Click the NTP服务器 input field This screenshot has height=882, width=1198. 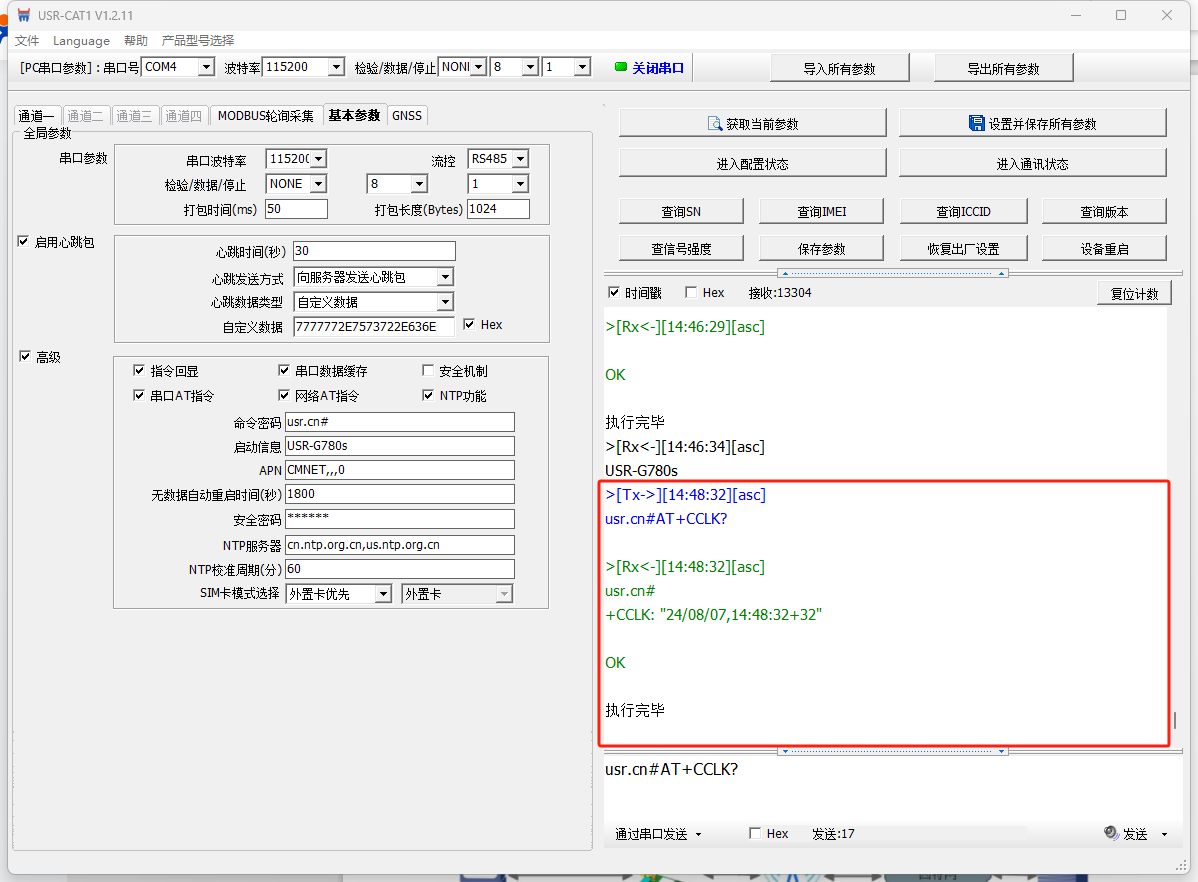[x=399, y=545]
